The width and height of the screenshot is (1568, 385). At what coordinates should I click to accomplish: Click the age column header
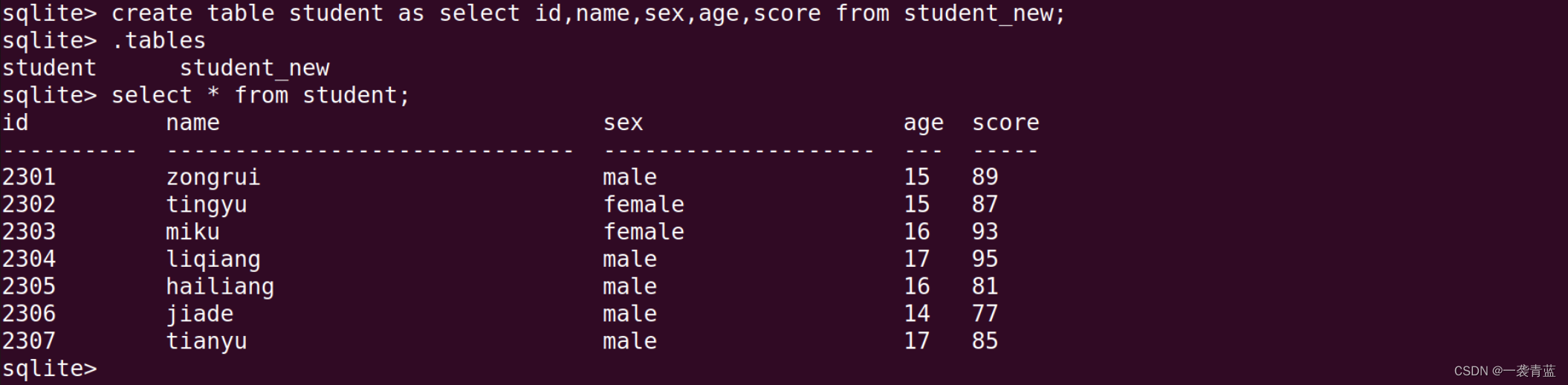(923, 123)
